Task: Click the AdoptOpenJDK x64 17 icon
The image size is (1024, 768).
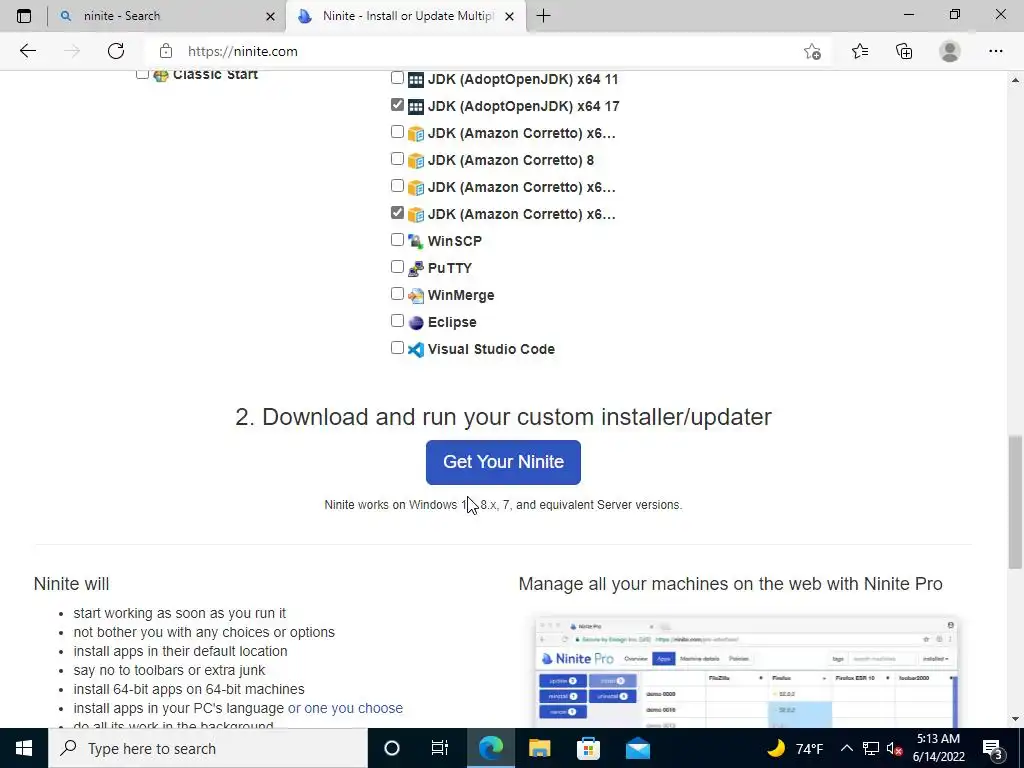Action: pos(416,106)
